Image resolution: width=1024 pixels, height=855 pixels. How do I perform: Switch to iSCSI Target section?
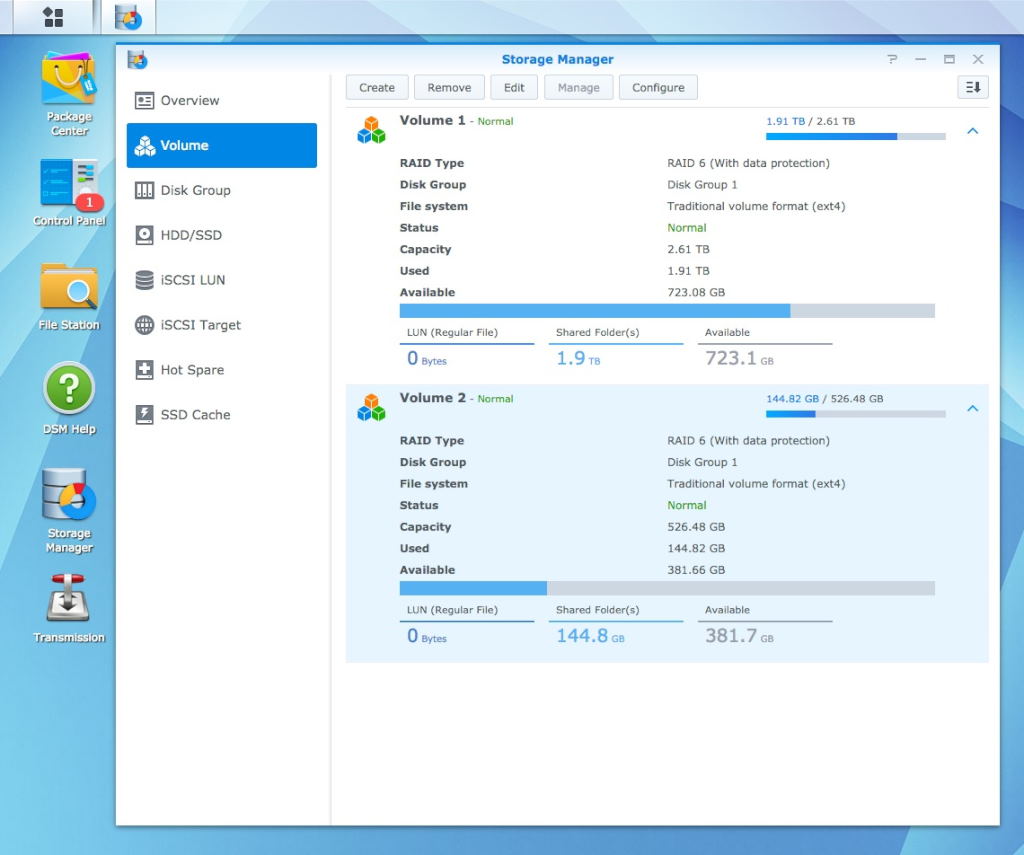click(x=222, y=325)
